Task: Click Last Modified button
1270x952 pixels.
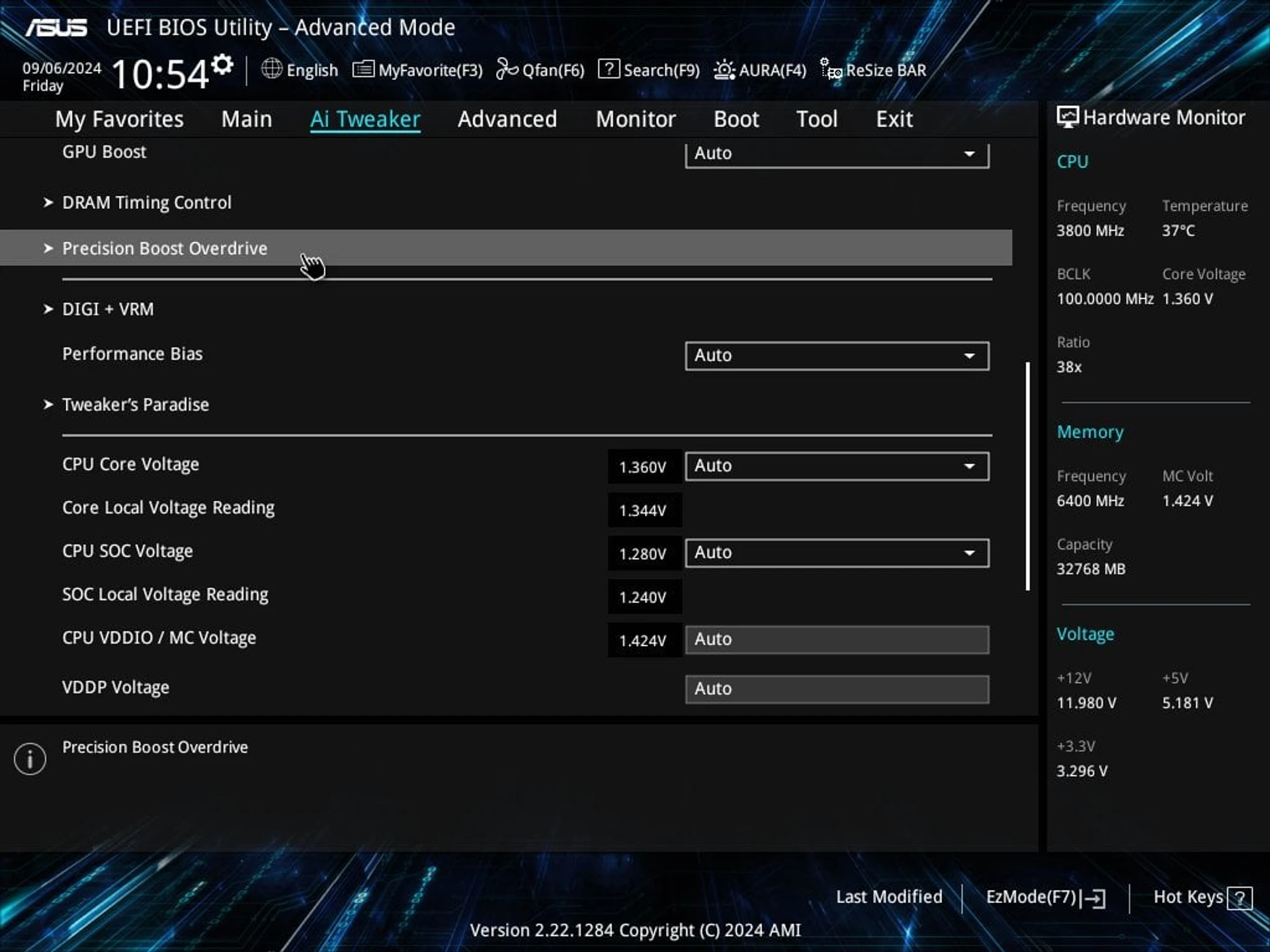Action: (x=889, y=897)
